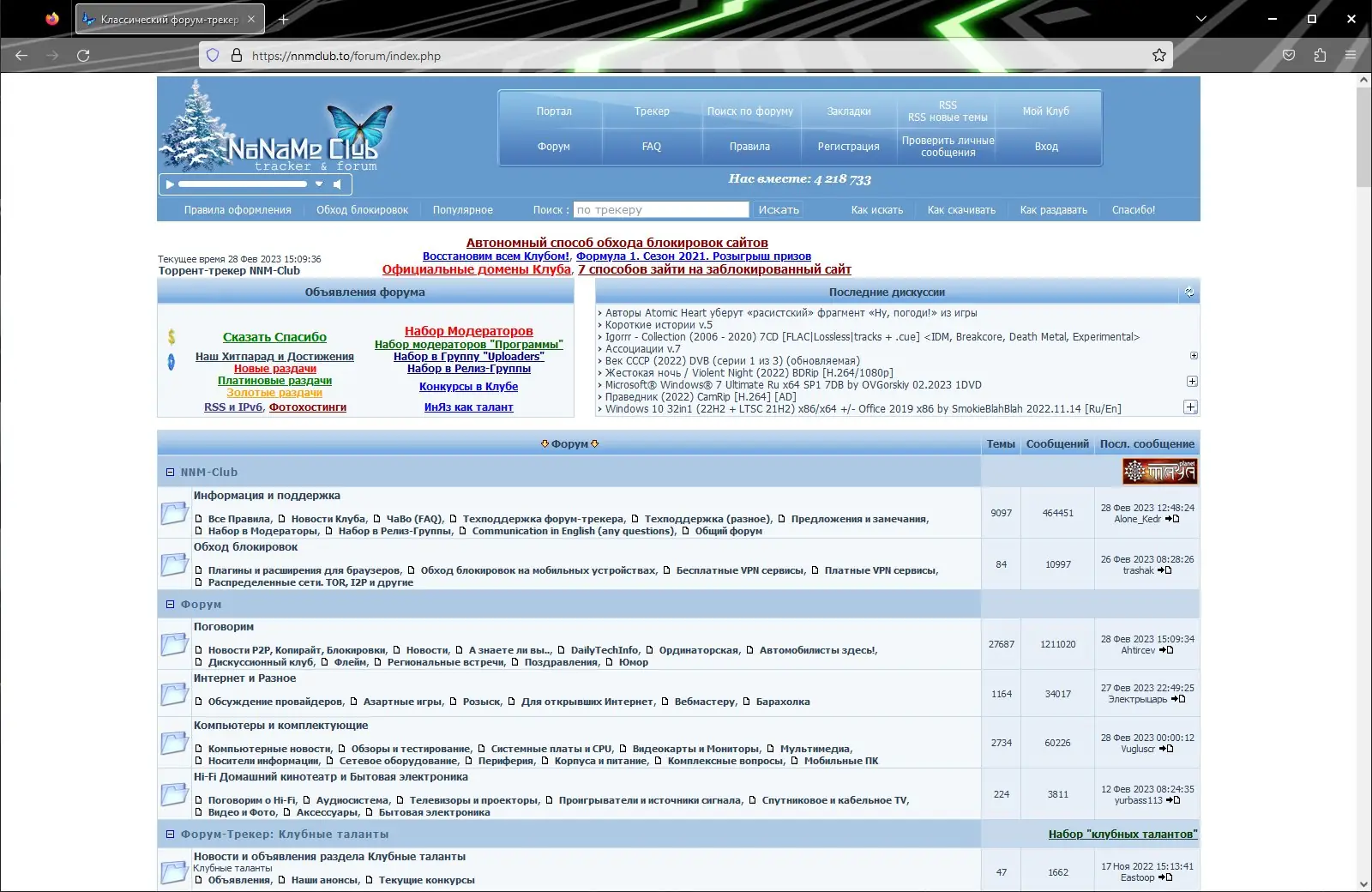Reload the page in Firefox

(x=83, y=56)
